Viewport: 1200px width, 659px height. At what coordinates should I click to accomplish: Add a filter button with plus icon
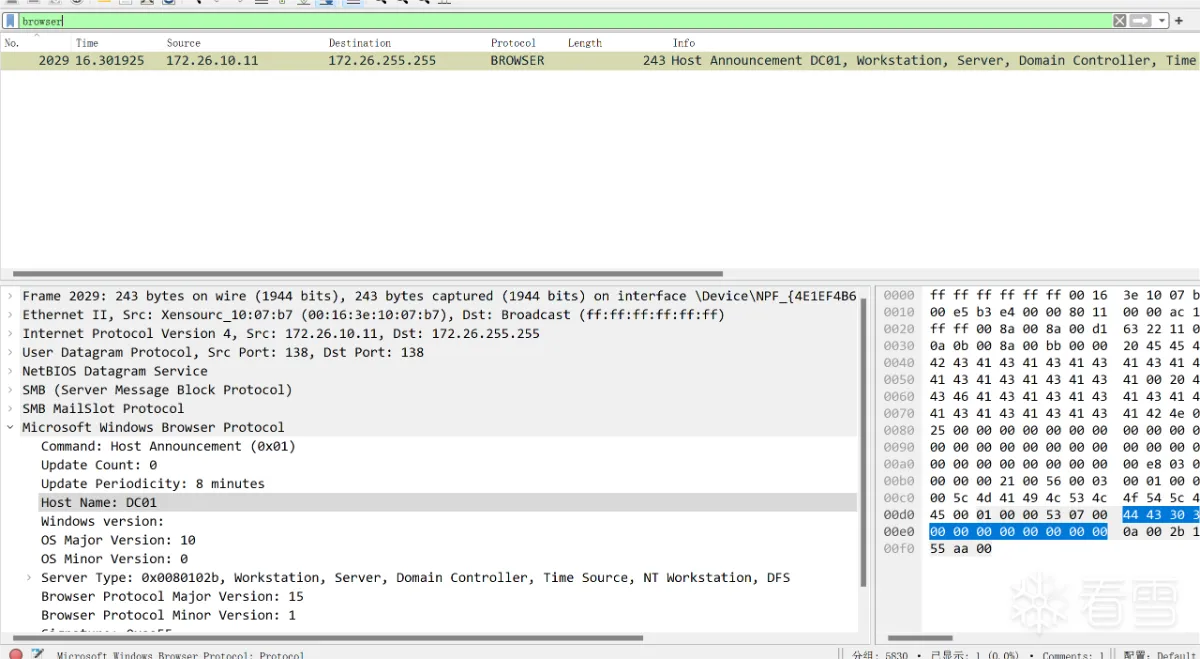pyautogui.click(x=1179, y=20)
